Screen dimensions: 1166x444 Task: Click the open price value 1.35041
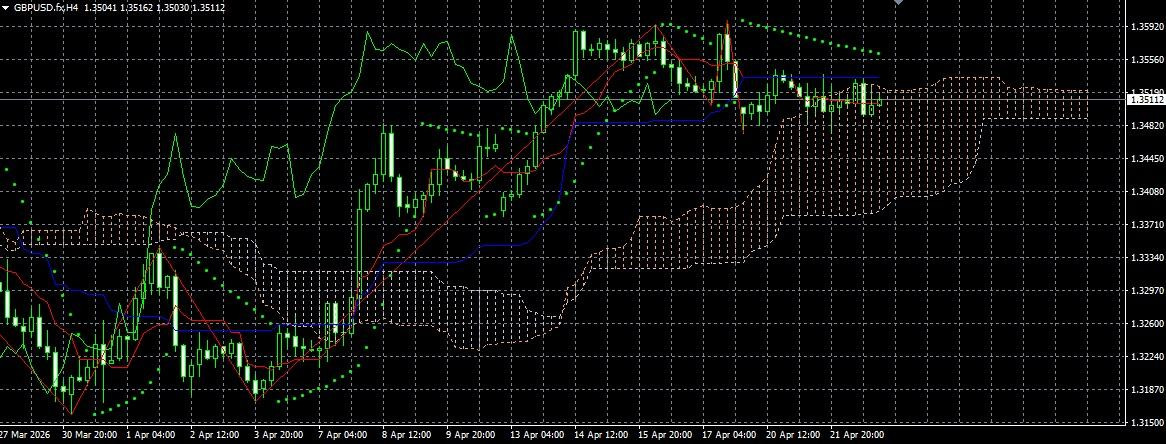click(x=100, y=7)
